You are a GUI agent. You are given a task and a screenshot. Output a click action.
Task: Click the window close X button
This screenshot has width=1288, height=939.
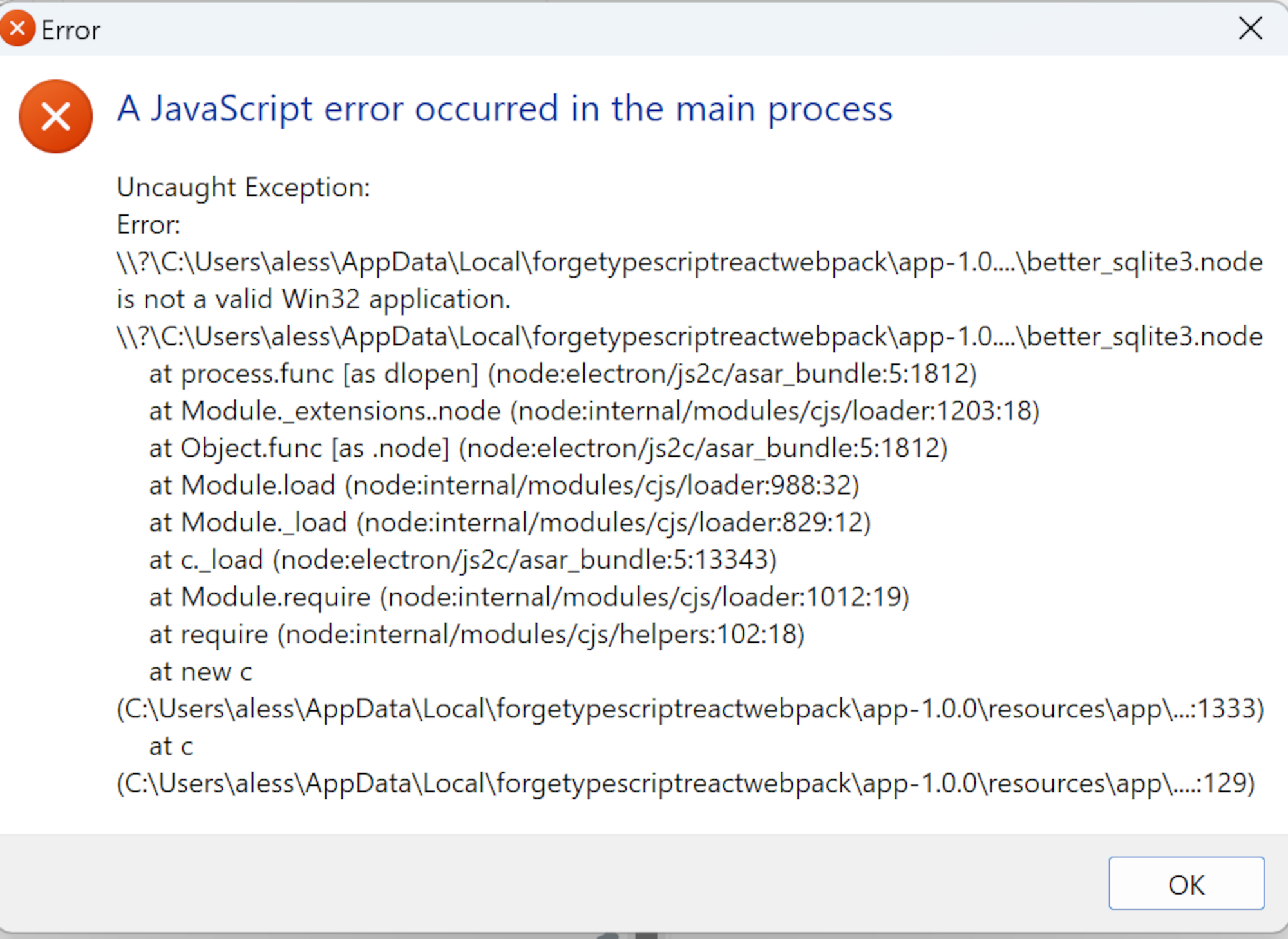[x=1250, y=28]
